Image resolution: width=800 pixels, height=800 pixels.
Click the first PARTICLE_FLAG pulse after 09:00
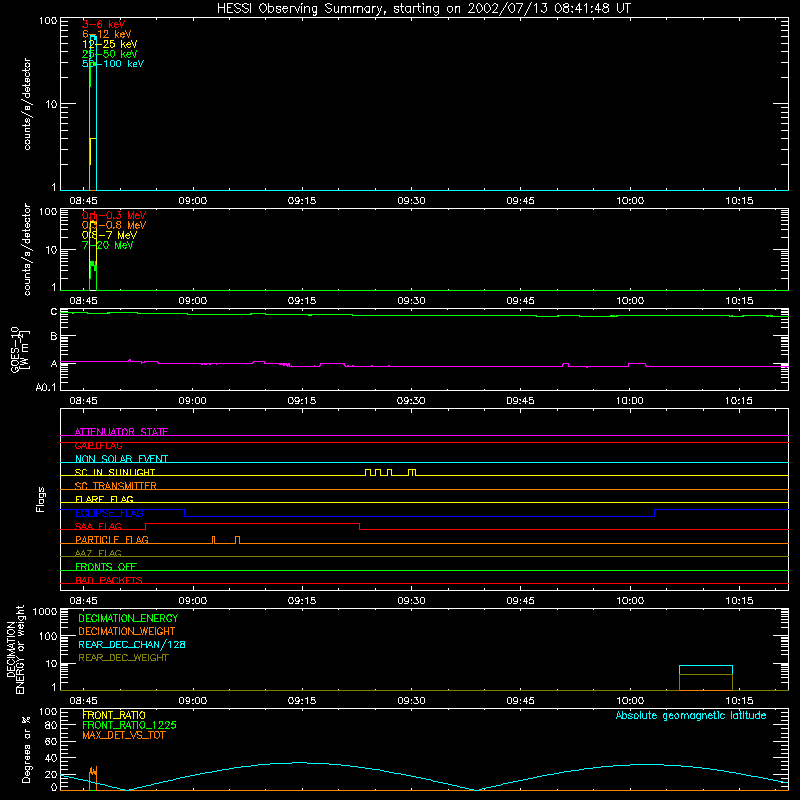213,538
